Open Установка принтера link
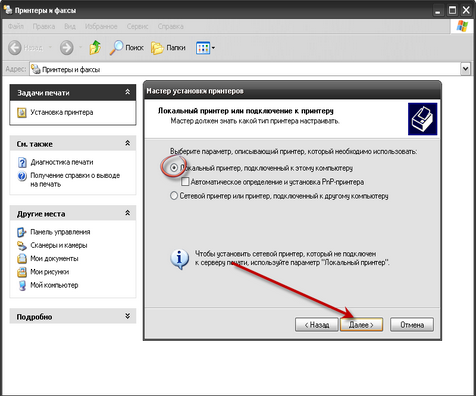Viewport: 476px width, 396px height. [x=62, y=112]
